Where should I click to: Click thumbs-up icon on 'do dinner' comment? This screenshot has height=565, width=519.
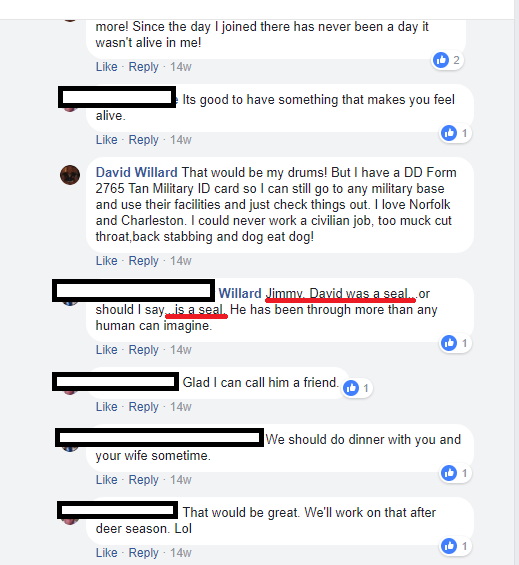tap(449, 473)
